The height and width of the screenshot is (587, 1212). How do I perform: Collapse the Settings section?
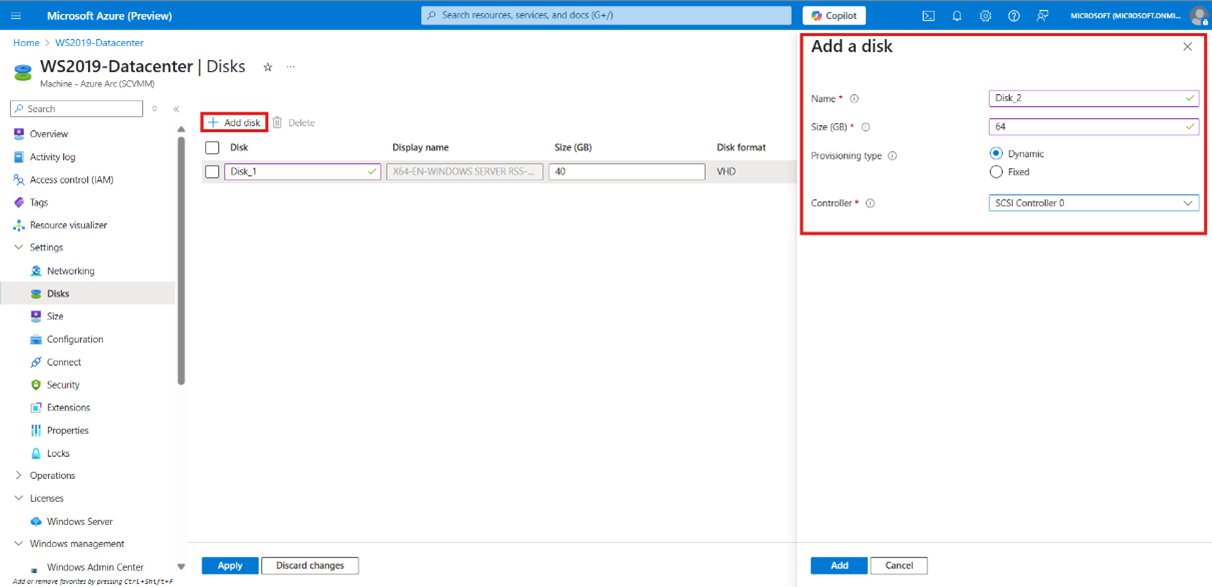tap(18, 247)
